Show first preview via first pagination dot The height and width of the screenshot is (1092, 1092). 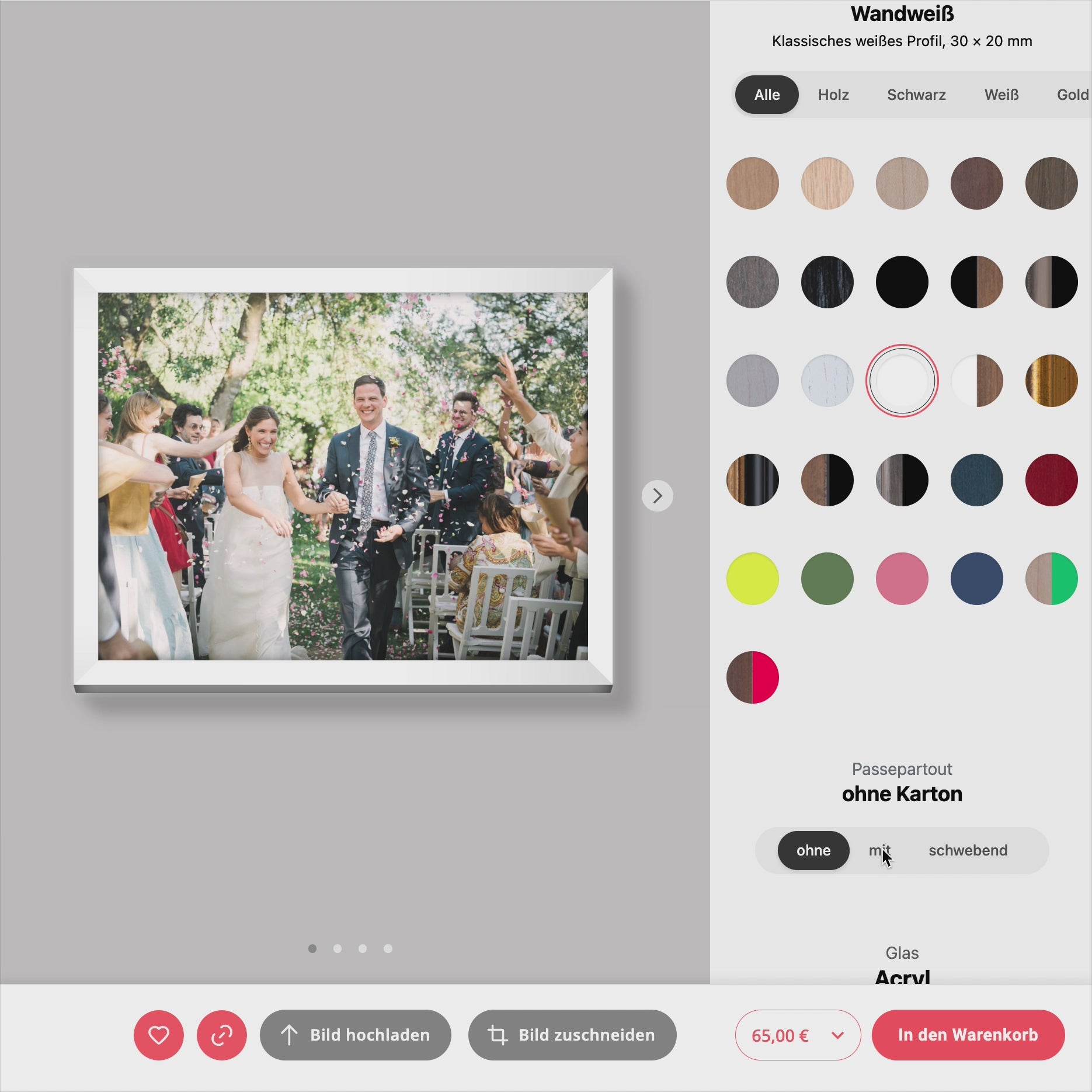click(x=312, y=948)
